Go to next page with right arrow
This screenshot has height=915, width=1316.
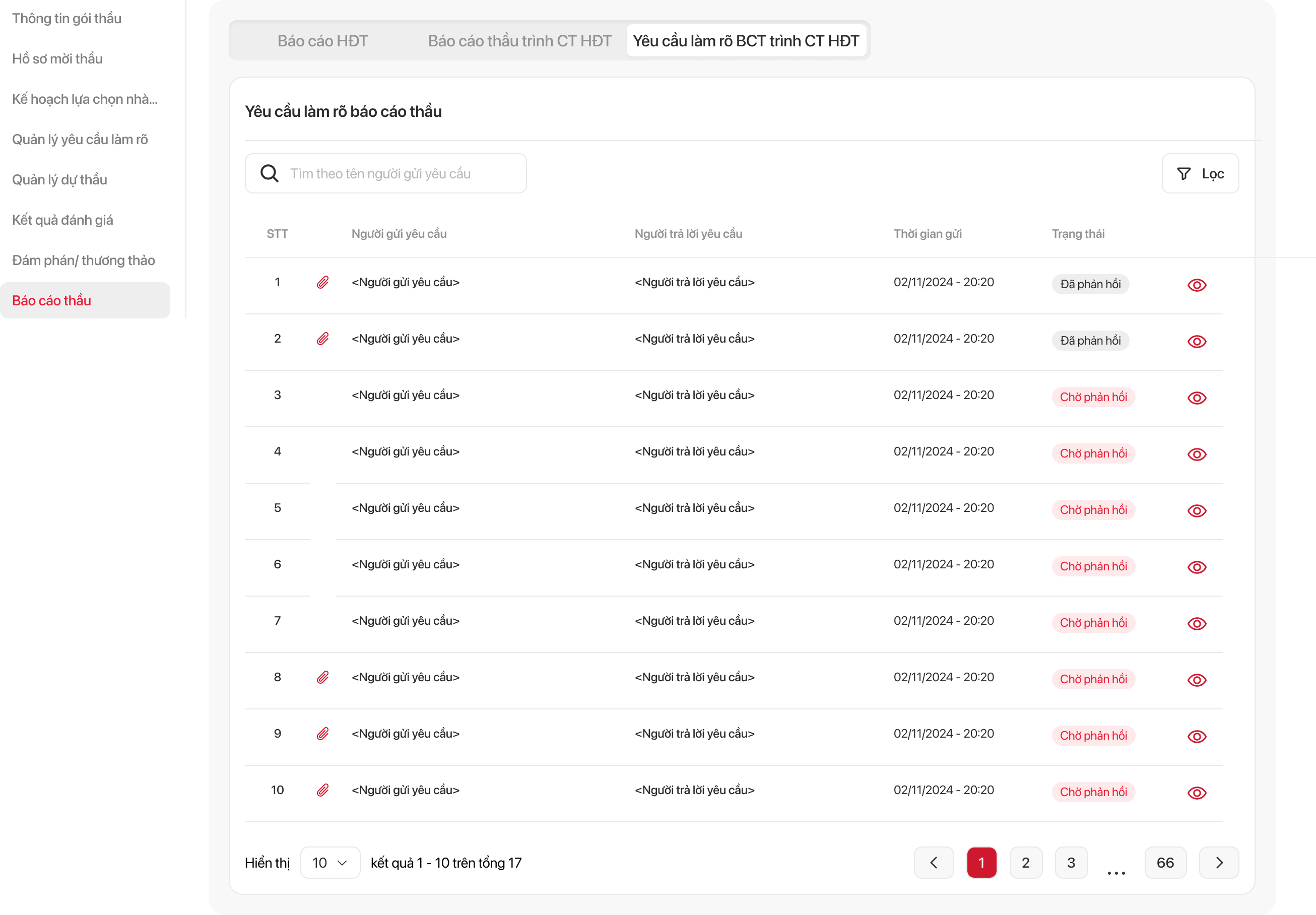pyautogui.click(x=1219, y=863)
